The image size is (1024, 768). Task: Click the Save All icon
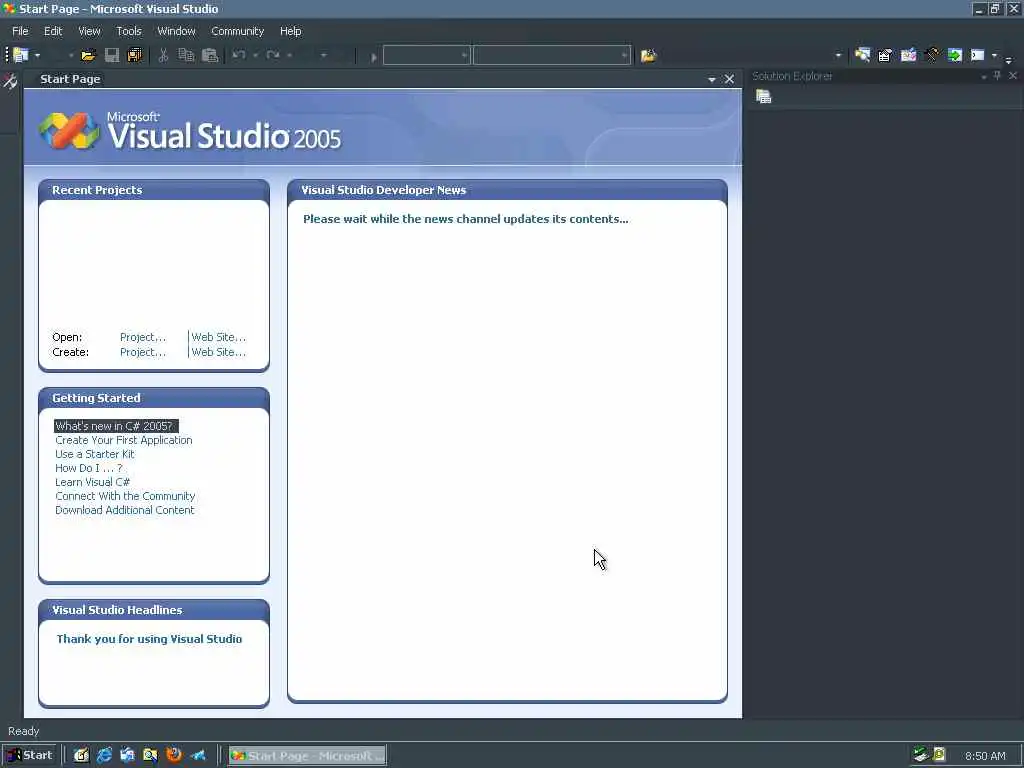(135, 56)
